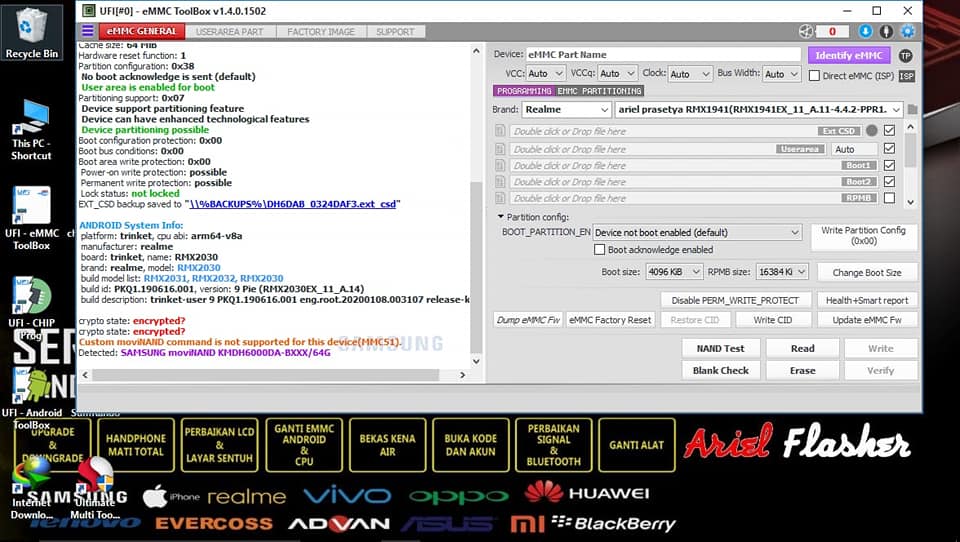
Task: Switch to the FACTORY IMAGE tab
Action: click(321, 31)
